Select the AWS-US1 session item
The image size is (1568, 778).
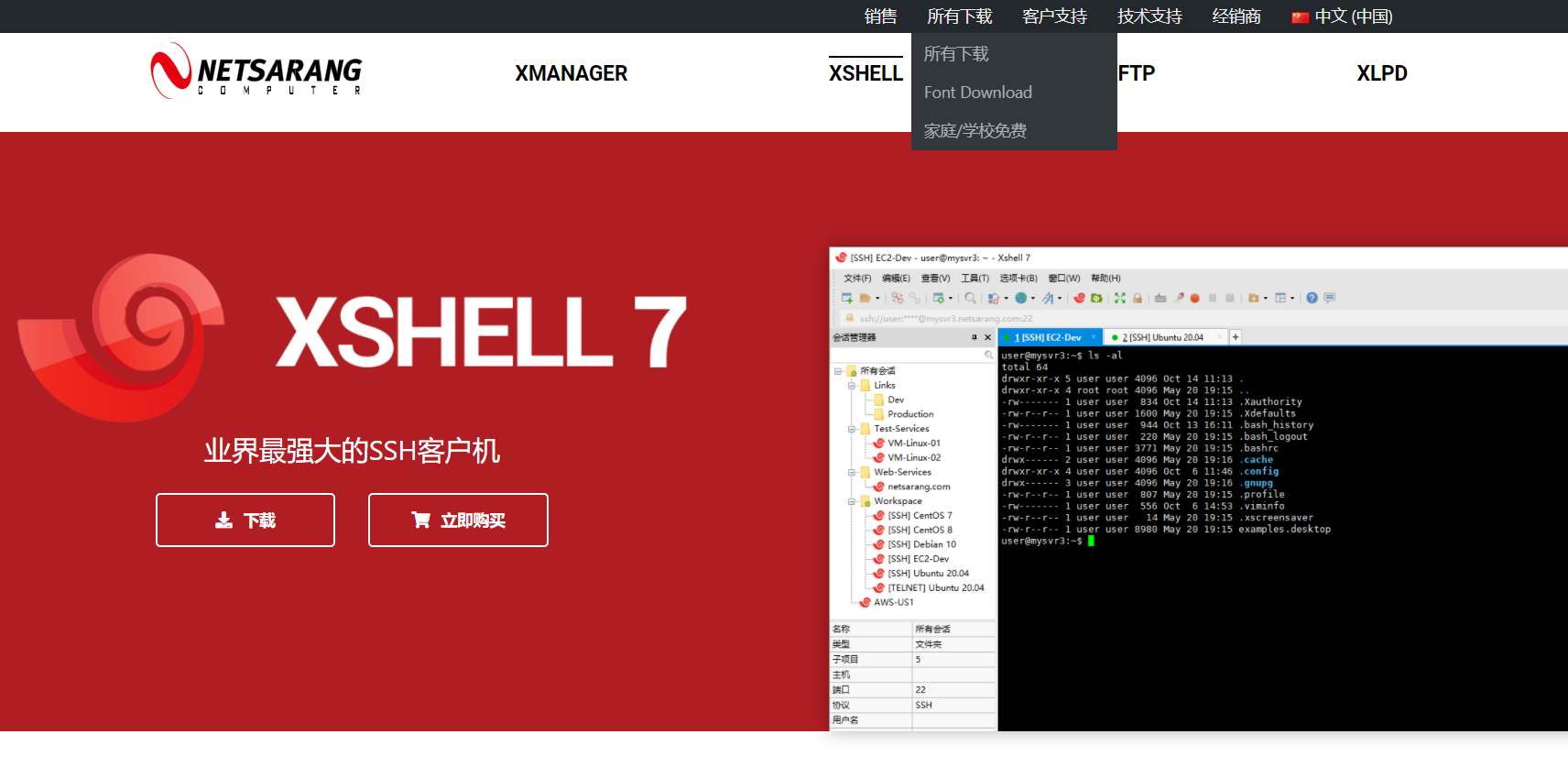(886, 603)
